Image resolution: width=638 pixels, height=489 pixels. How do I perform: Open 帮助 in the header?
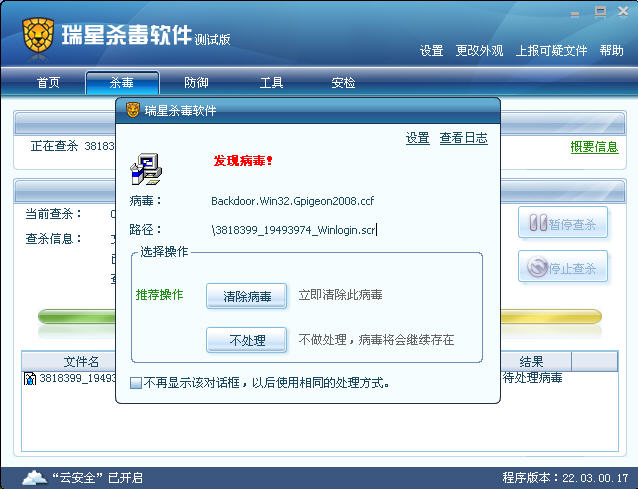(611, 51)
